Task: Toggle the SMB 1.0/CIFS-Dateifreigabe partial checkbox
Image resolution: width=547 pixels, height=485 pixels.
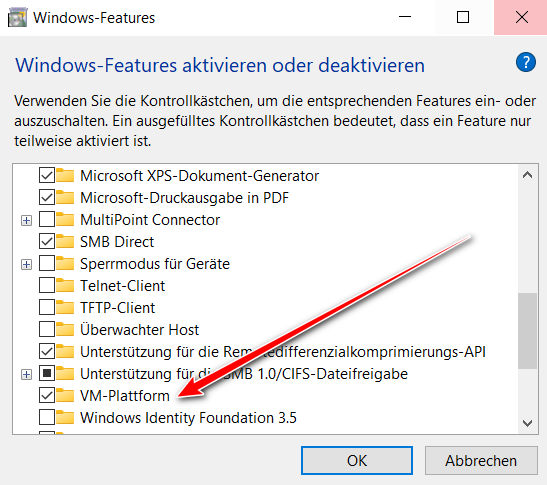Action: (x=47, y=373)
